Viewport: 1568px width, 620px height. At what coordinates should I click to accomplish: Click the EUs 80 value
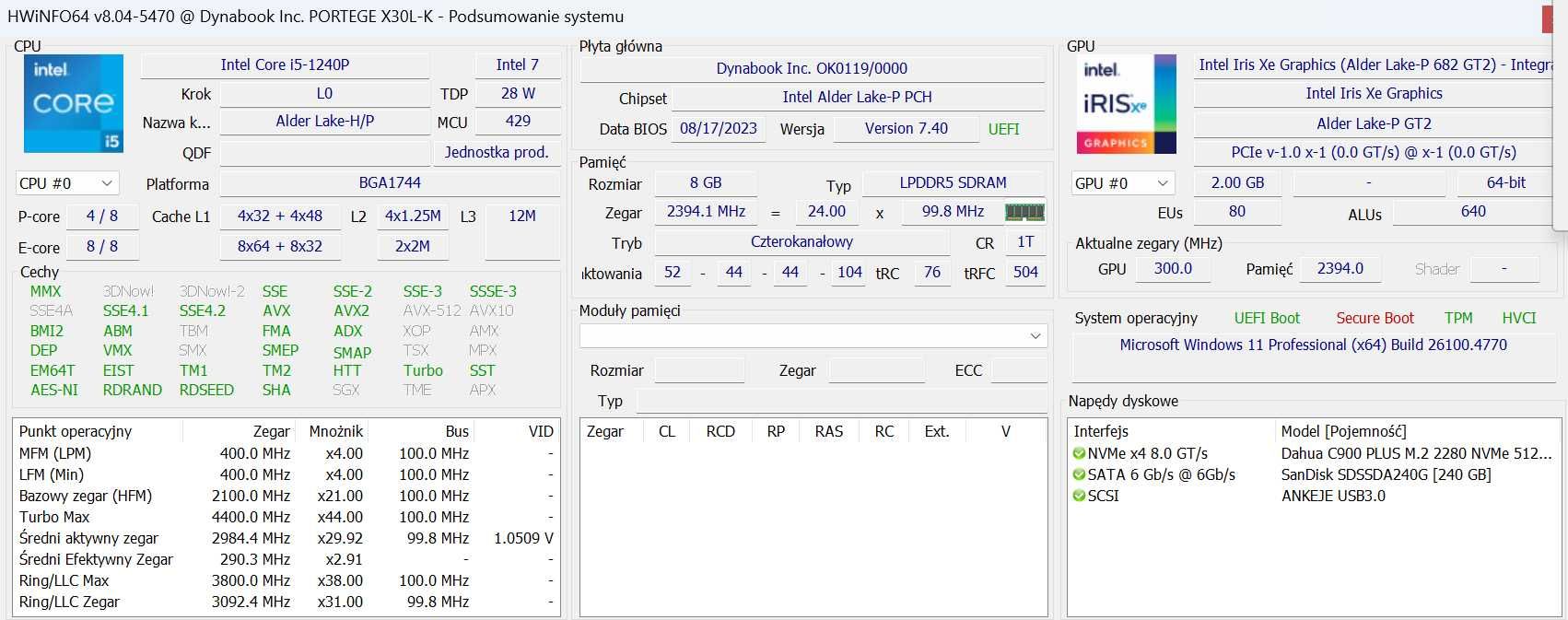[x=1237, y=211]
